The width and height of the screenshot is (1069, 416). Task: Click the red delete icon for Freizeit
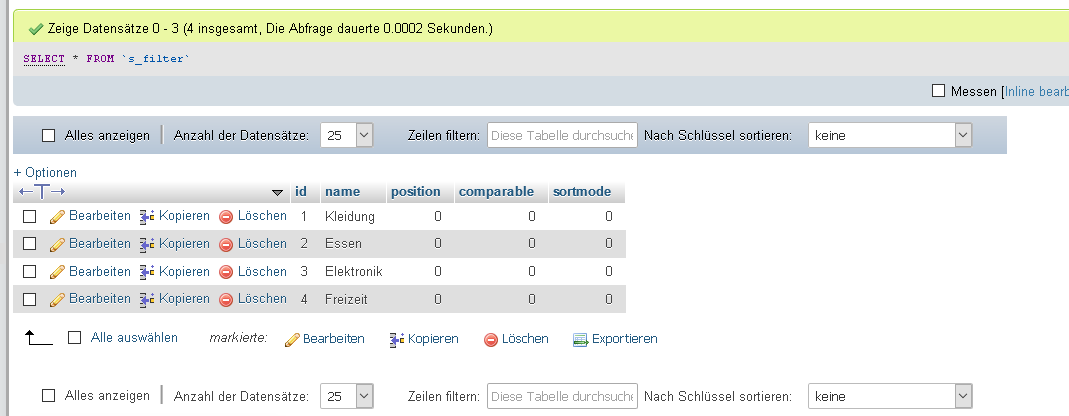226,299
